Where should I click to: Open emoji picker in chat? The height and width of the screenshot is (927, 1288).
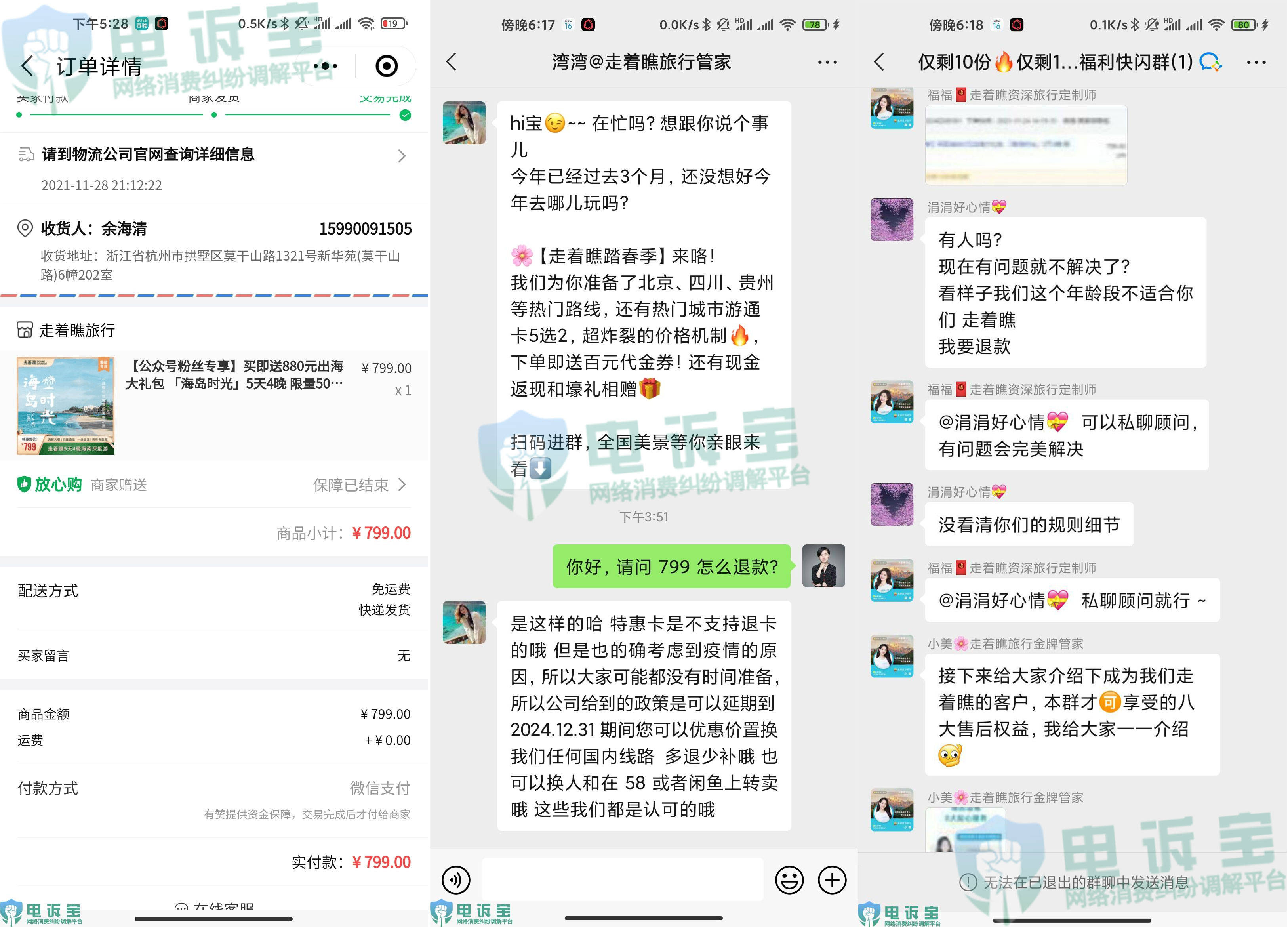coord(789,880)
